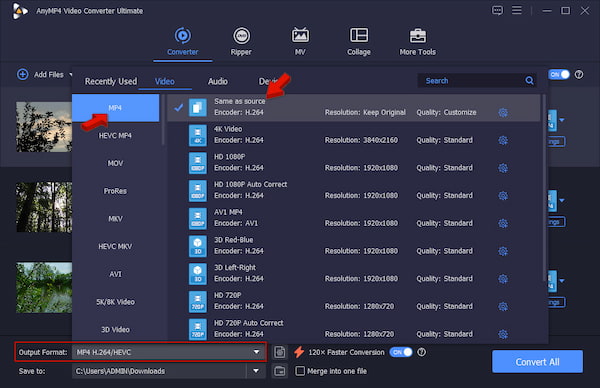Toggle the ON switch at top right
This screenshot has height=388, width=600.
coord(559,74)
